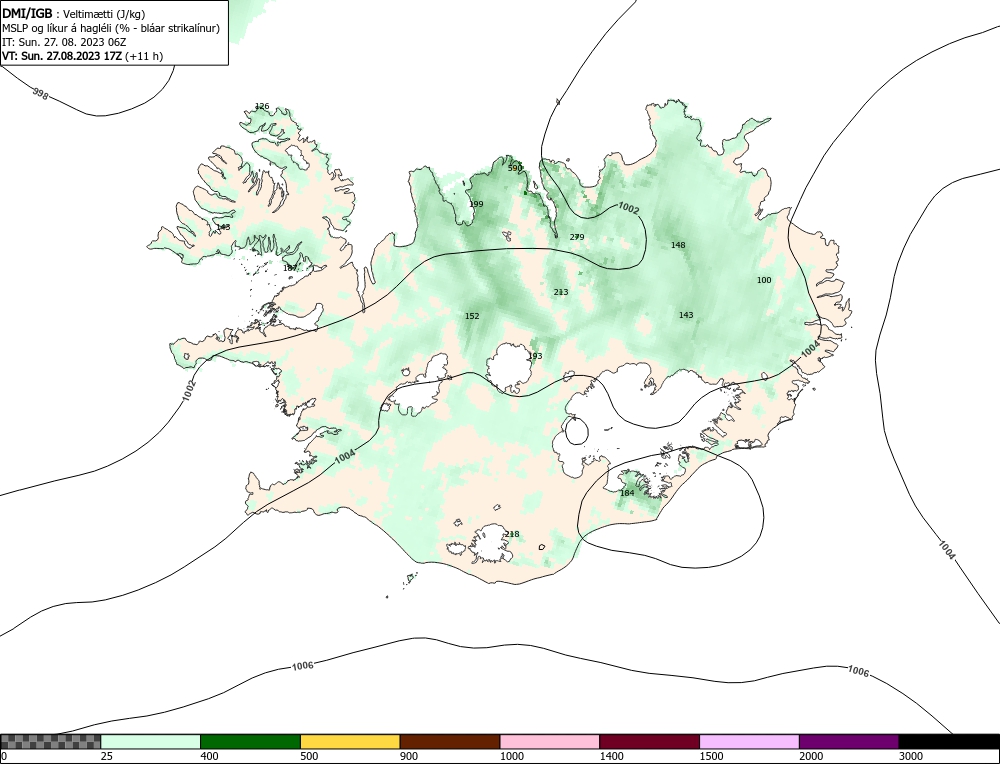
Task: Click the legend tick label 25
Action: click(x=106, y=756)
